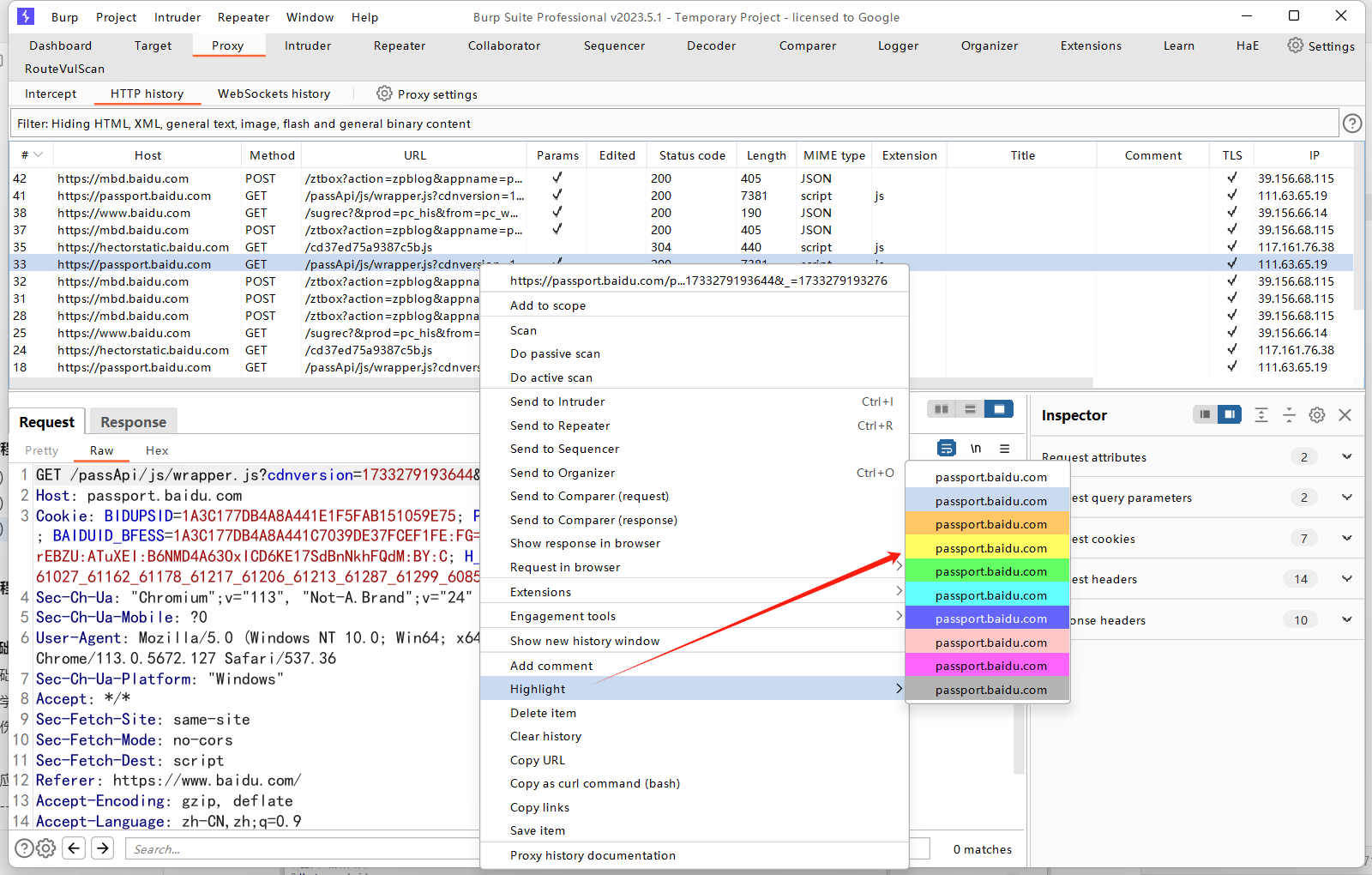Open the Repeater menu in menu bar
The image size is (1372, 875).
(244, 17)
